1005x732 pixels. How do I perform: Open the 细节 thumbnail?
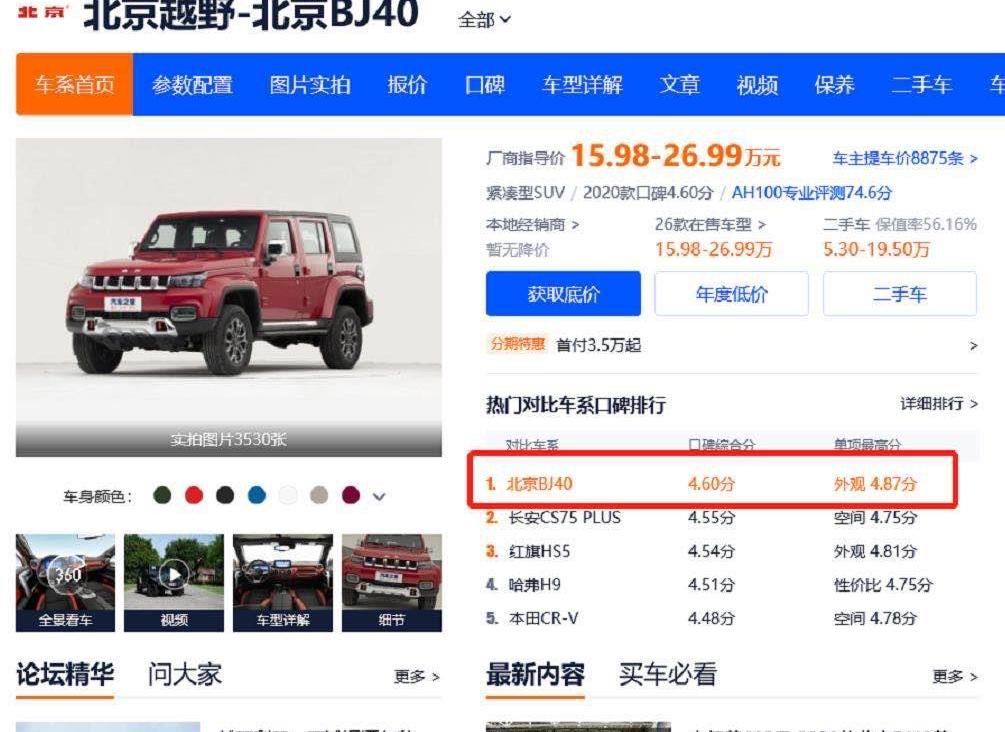pyautogui.click(x=392, y=583)
